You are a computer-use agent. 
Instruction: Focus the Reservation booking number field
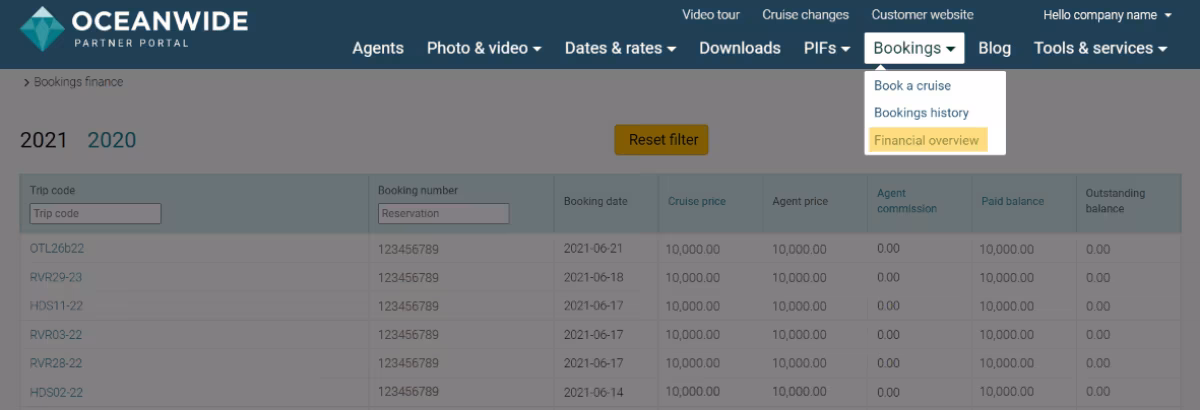pos(443,213)
